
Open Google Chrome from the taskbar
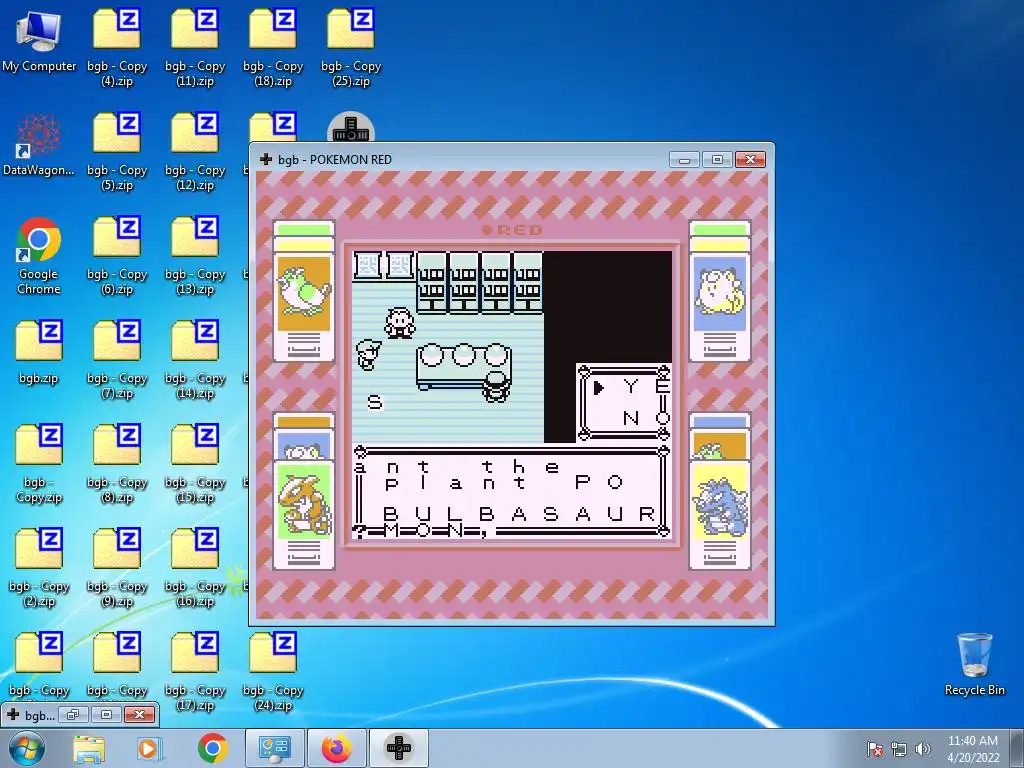click(x=213, y=748)
